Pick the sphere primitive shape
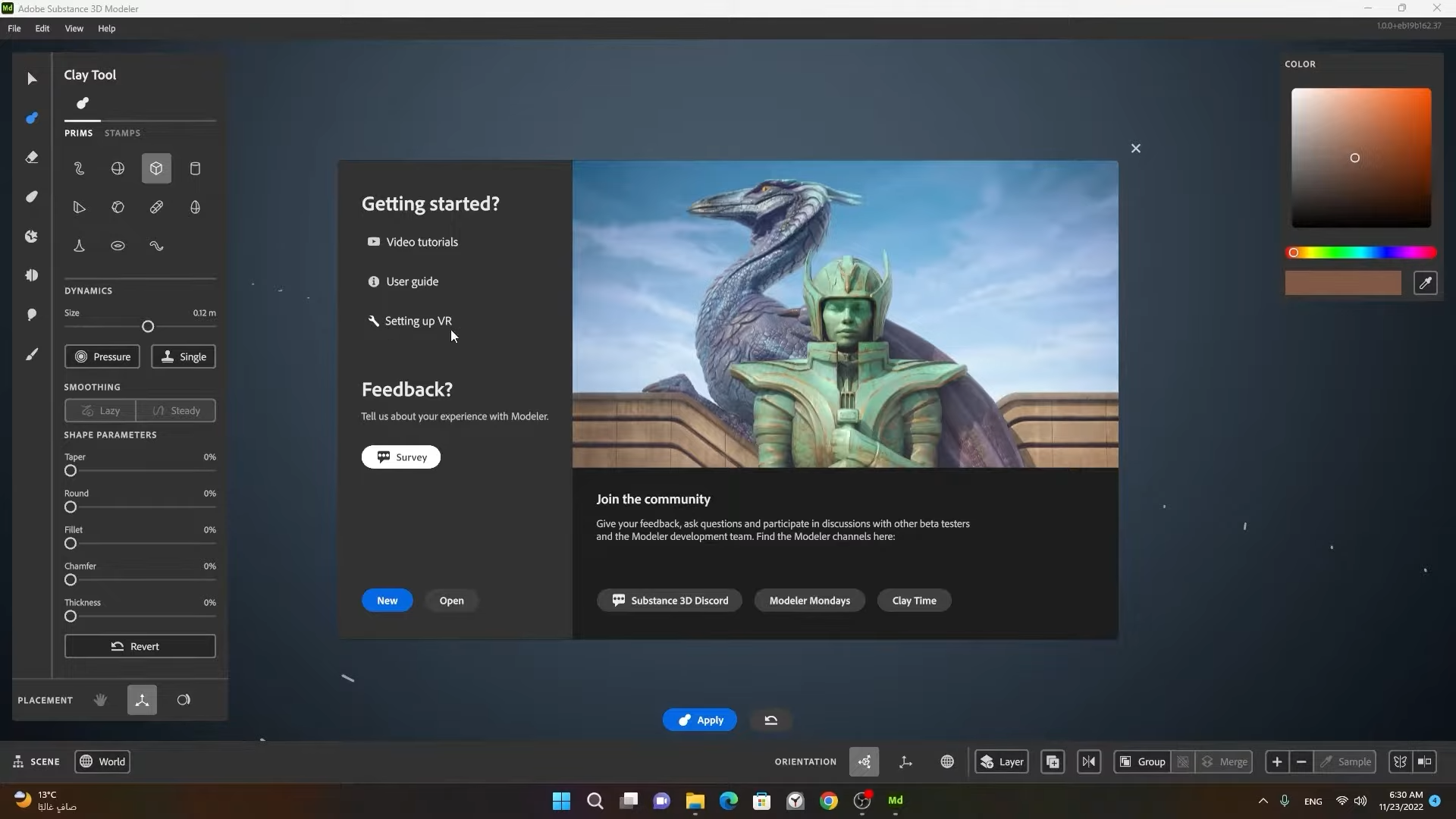The height and width of the screenshot is (819, 1456). [118, 168]
